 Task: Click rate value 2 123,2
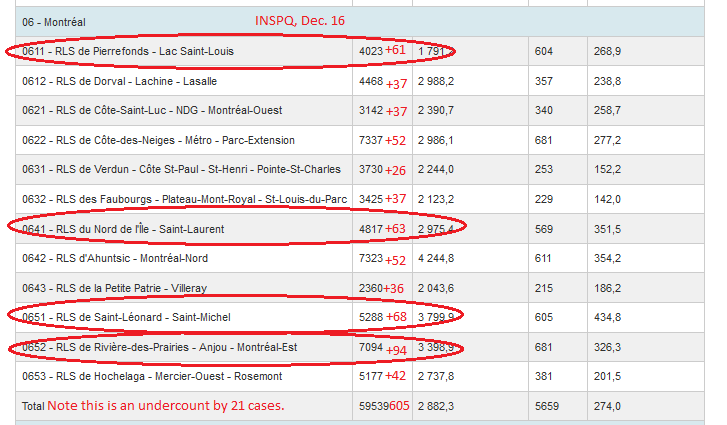point(436,199)
